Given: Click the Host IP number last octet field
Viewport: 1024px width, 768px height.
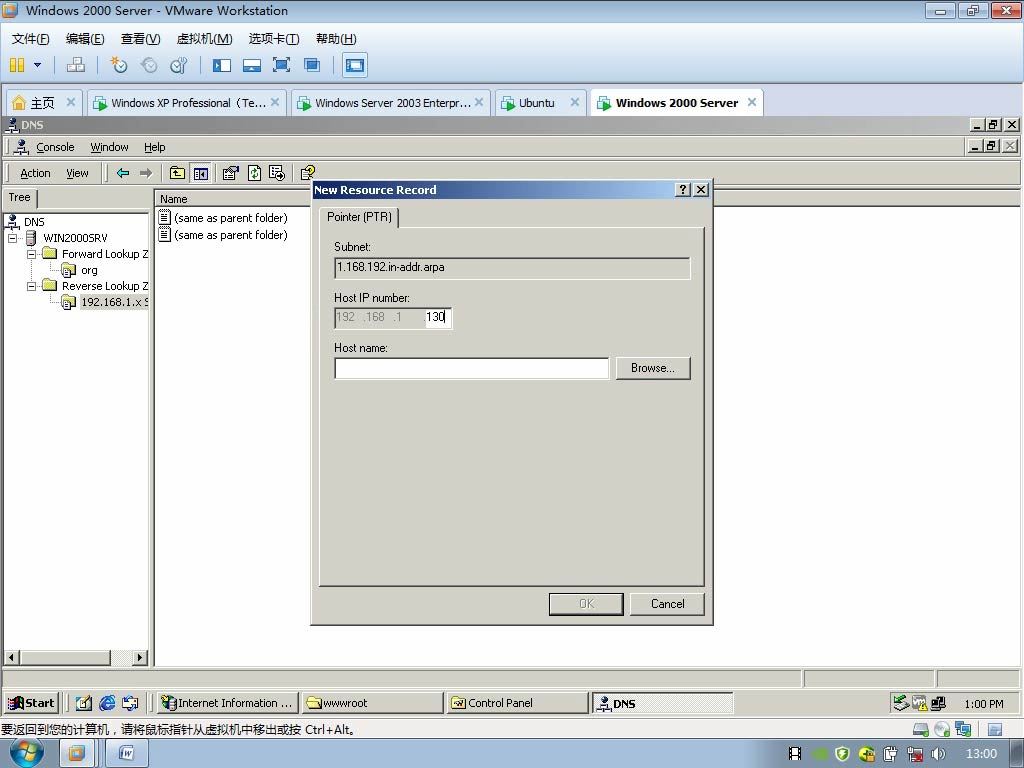Looking at the screenshot, I should click(438, 317).
